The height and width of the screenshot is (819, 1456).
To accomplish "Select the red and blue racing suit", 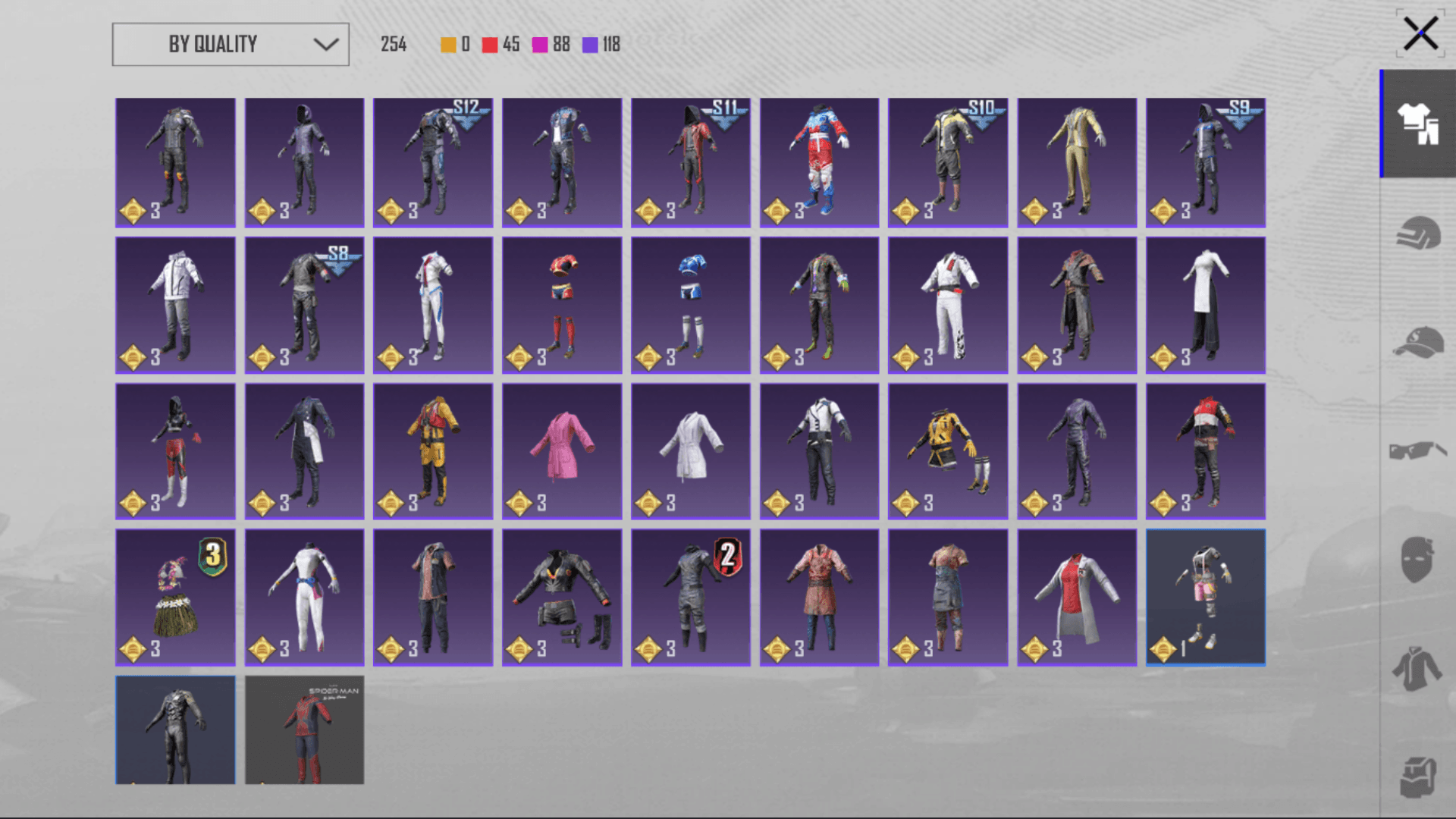I will coord(820,162).
